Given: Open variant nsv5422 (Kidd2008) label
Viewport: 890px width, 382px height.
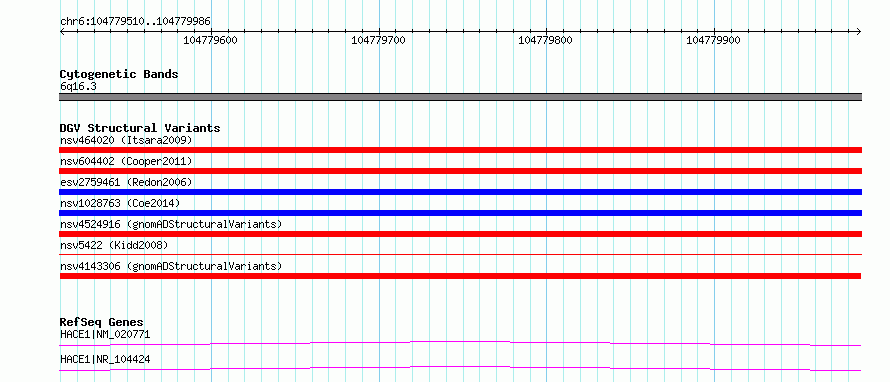Looking at the screenshot, I should (114, 245).
